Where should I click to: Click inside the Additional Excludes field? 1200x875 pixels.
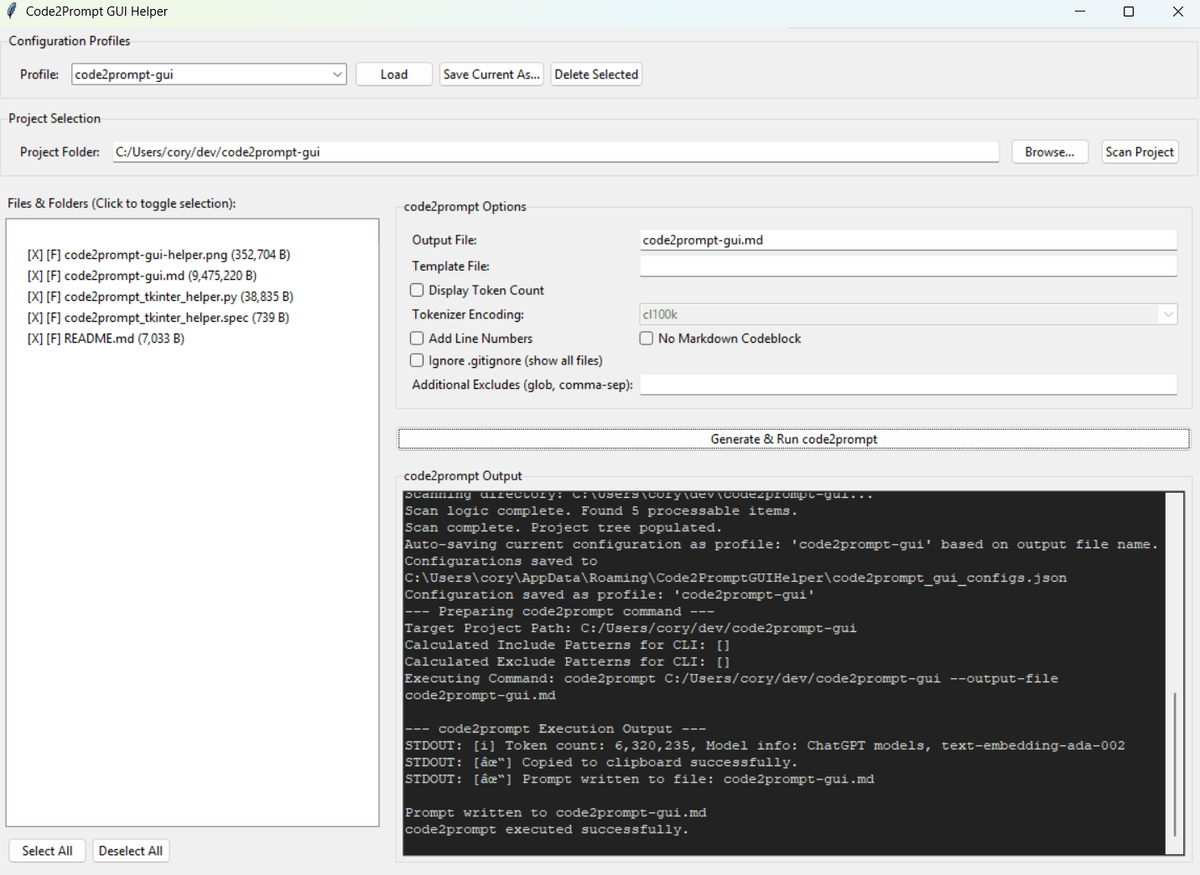[x=908, y=384]
